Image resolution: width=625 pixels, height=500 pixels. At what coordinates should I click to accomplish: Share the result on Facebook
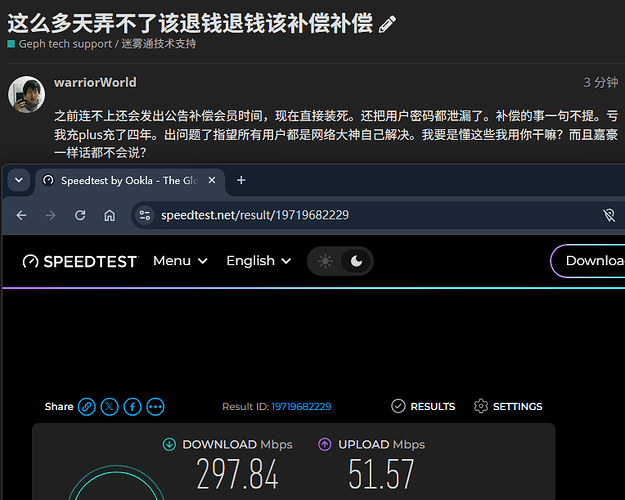[132, 407]
